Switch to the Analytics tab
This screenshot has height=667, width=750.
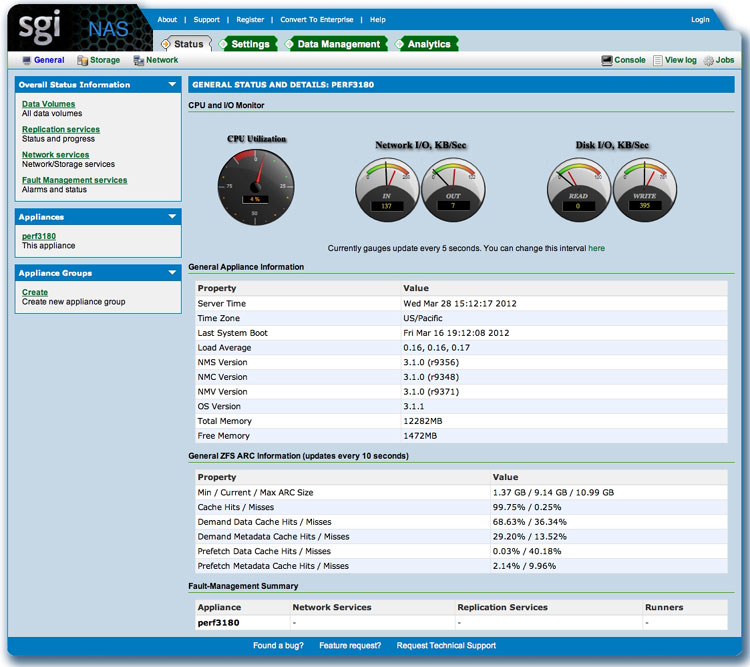pos(427,44)
